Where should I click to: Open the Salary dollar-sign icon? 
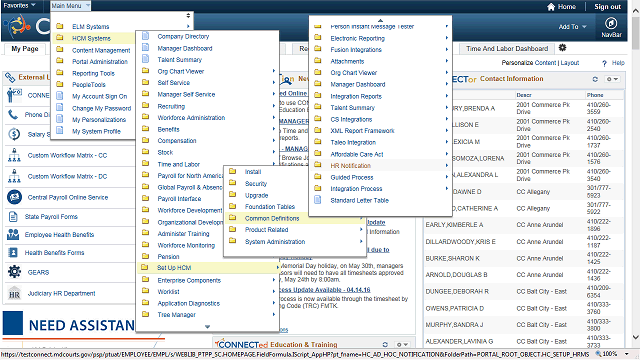coord(14,134)
